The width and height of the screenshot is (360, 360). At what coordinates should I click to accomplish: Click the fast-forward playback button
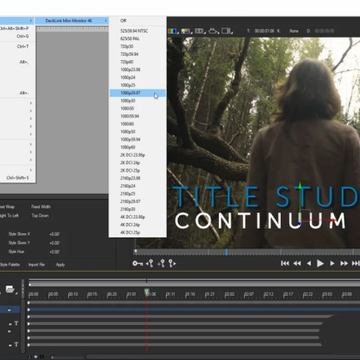click(344, 264)
